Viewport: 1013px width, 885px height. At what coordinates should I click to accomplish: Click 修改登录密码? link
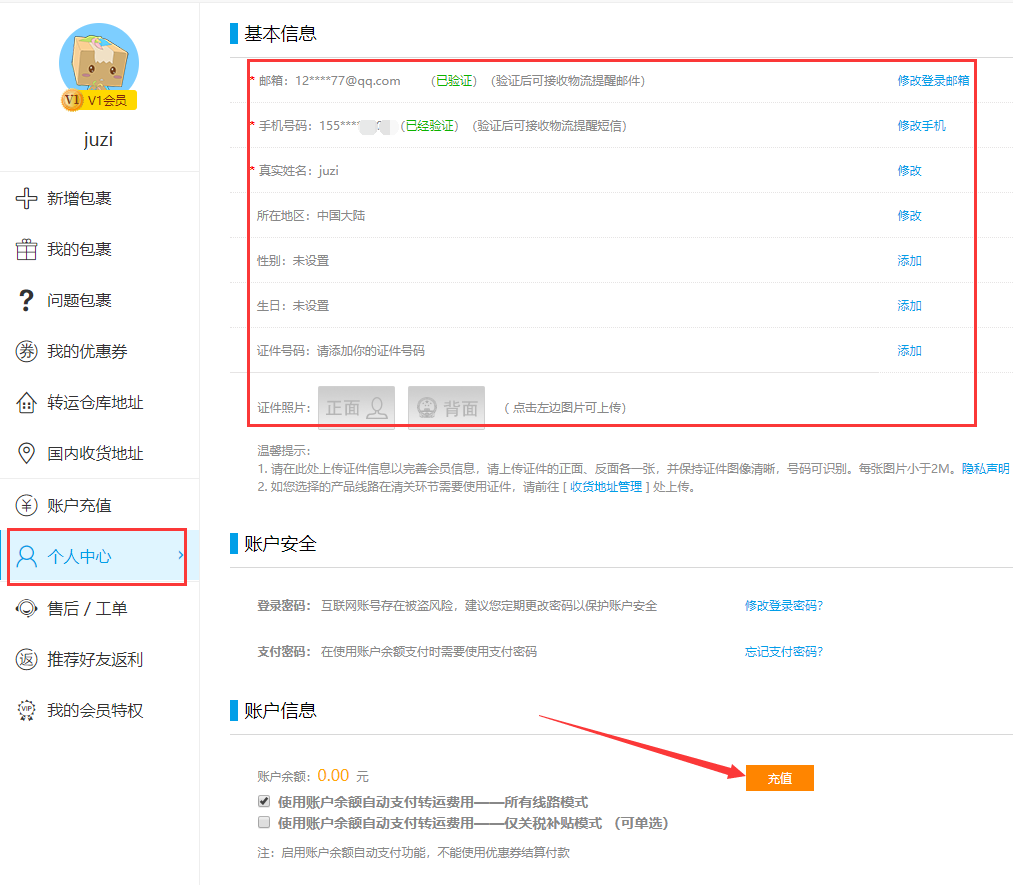point(784,606)
